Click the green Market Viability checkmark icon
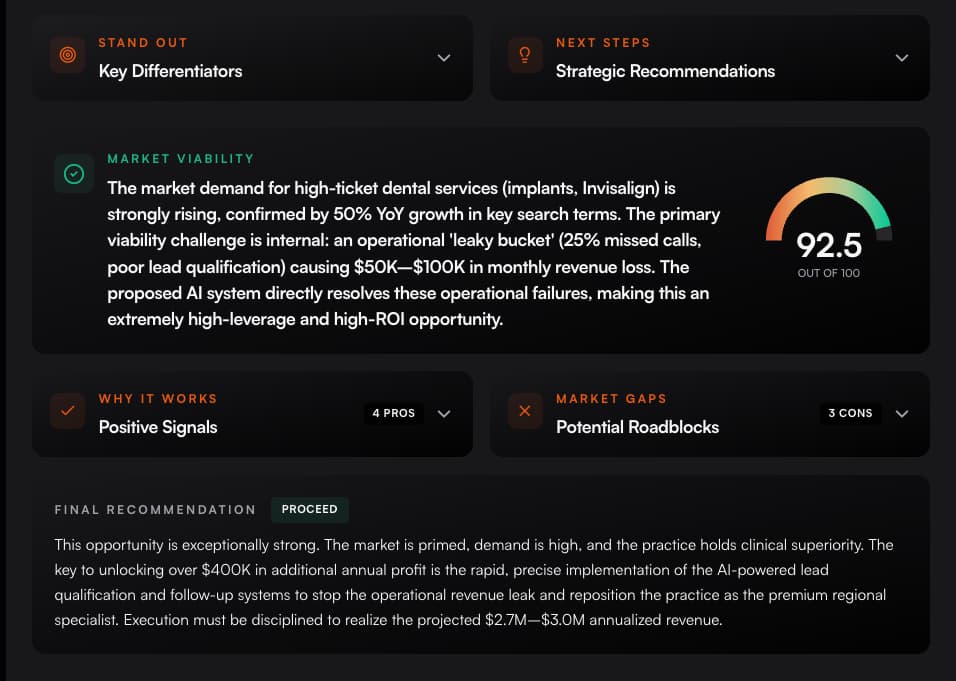The image size is (956, 681). pos(74,173)
